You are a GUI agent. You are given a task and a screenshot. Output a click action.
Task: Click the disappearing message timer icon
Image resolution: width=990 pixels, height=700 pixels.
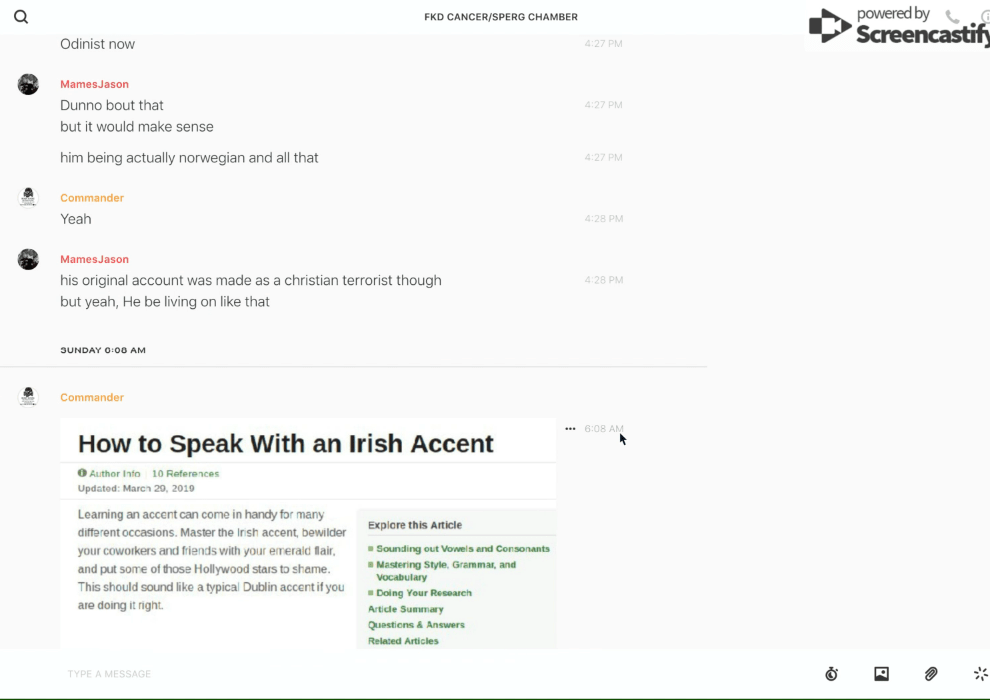[831, 674]
